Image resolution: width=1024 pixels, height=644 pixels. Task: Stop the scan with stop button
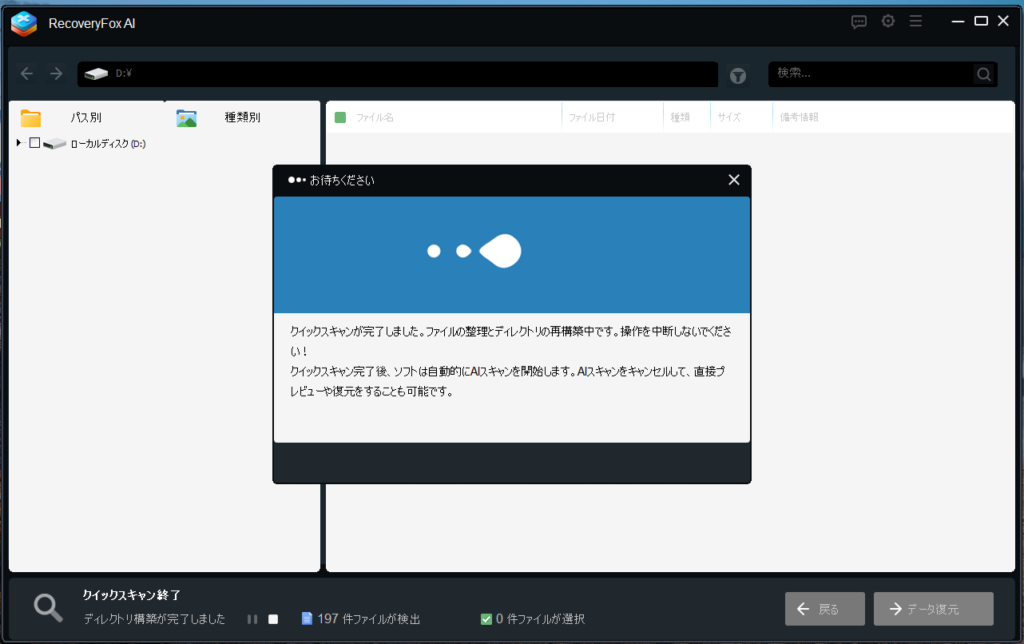(x=273, y=619)
